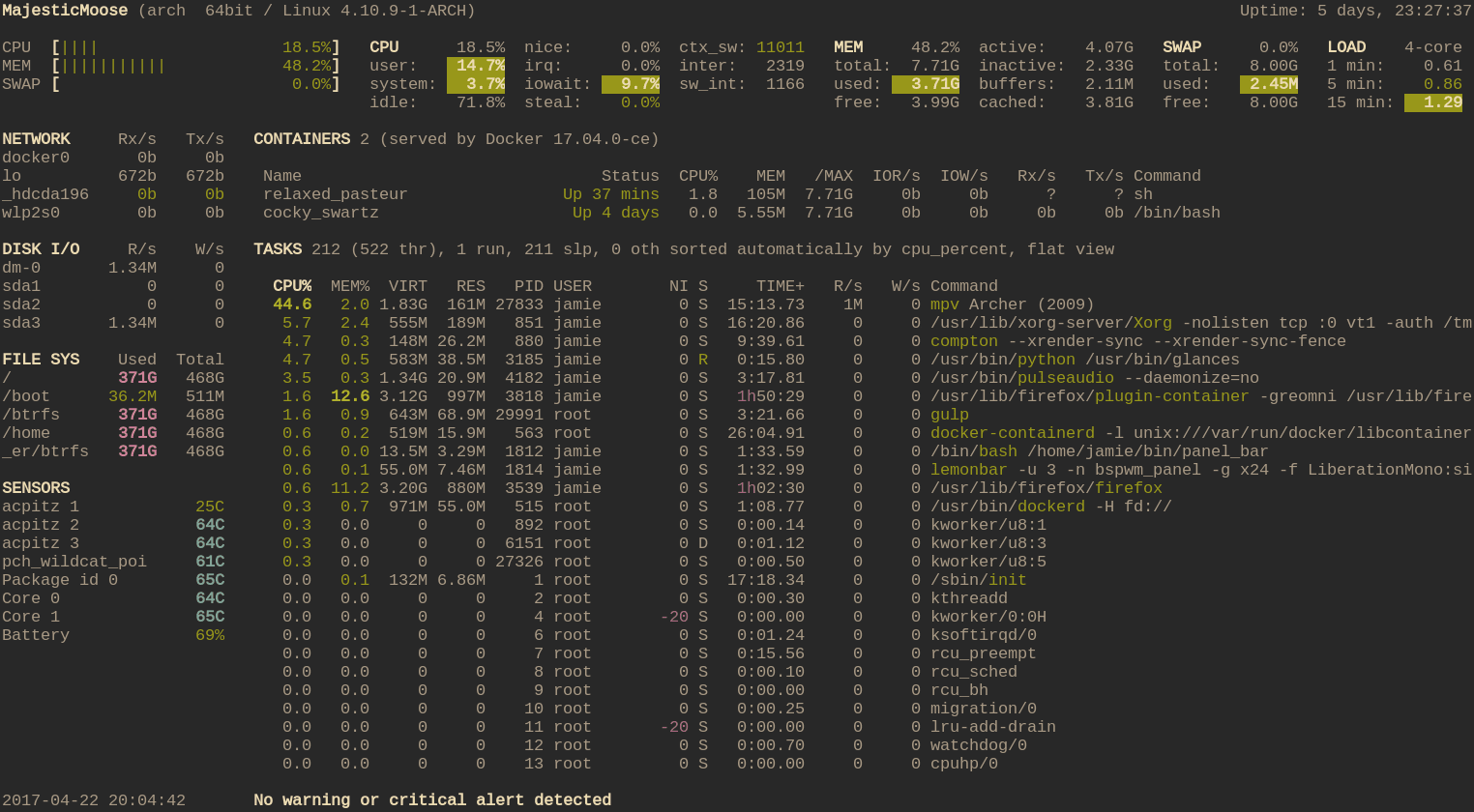The image size is (1474, 812).
Task: Click the CPU% column header in tasks
Action: point(292,286)
